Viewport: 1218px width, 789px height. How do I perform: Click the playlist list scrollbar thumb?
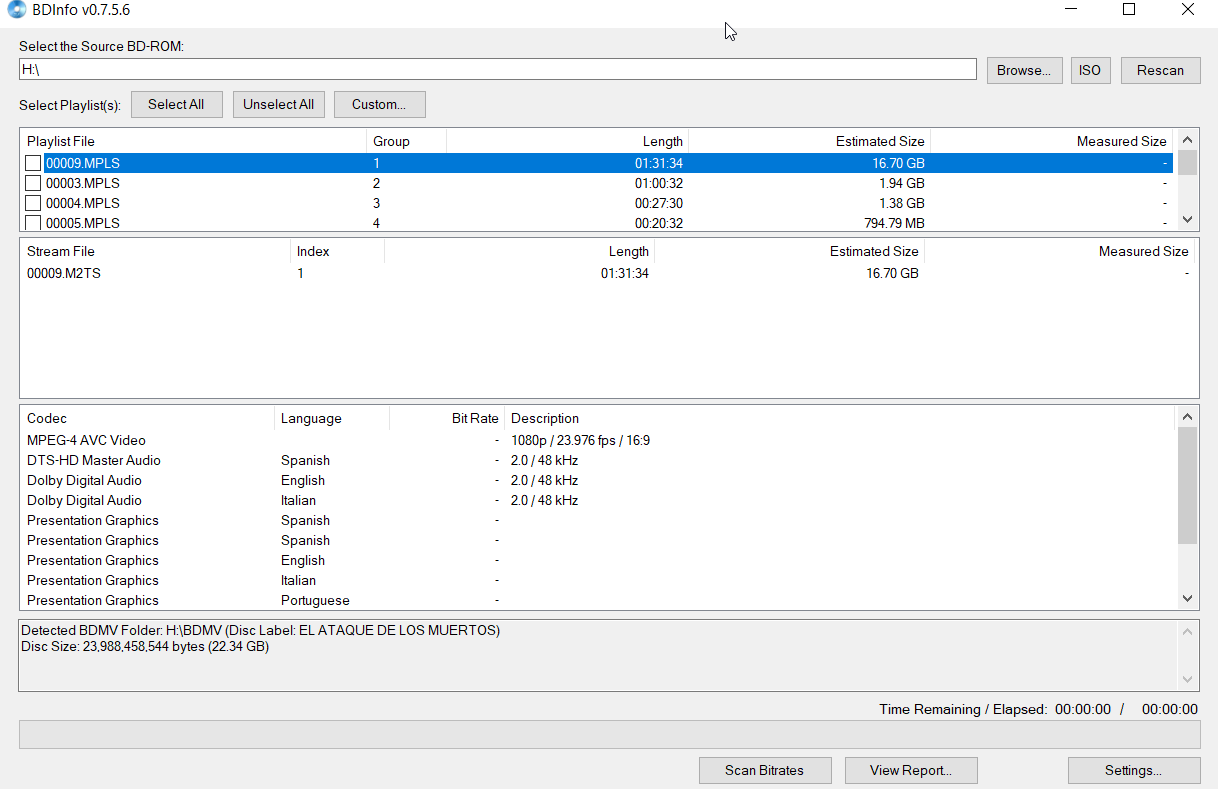(x=1187, y=163)
